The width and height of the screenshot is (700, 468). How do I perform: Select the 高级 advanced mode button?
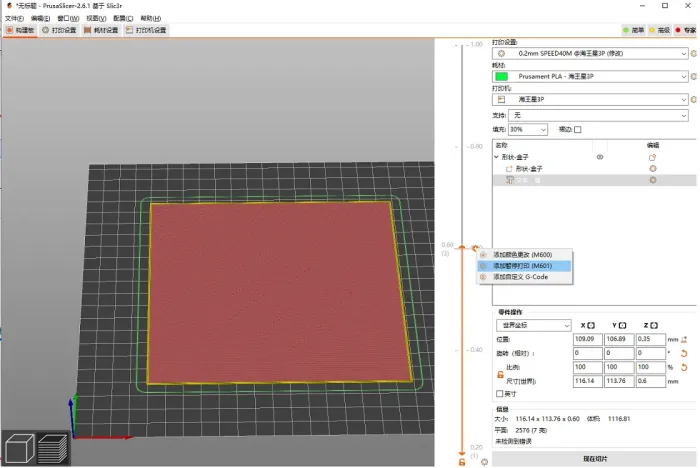(x=659, y=30)
